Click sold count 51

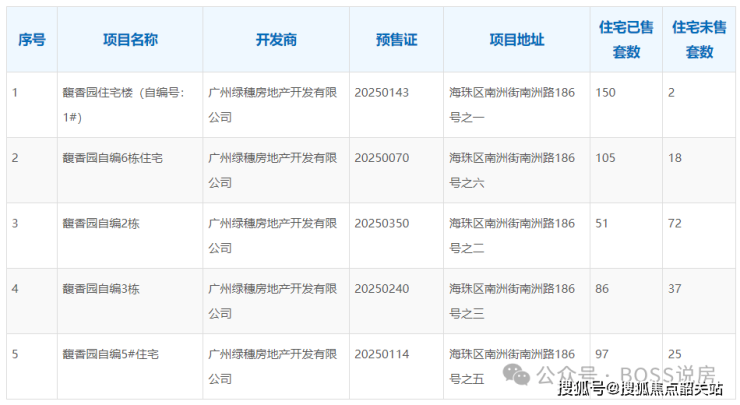(x=602, y=223)
